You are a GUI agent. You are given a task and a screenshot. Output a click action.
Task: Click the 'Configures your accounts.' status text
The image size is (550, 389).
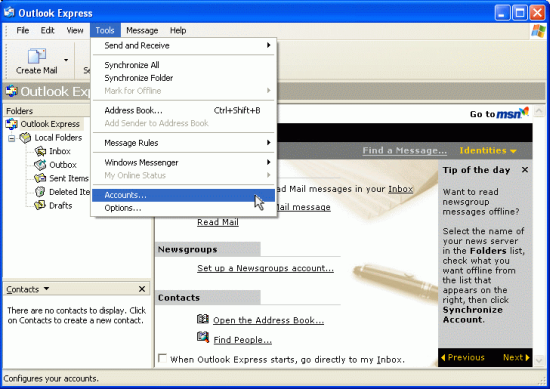51,379
